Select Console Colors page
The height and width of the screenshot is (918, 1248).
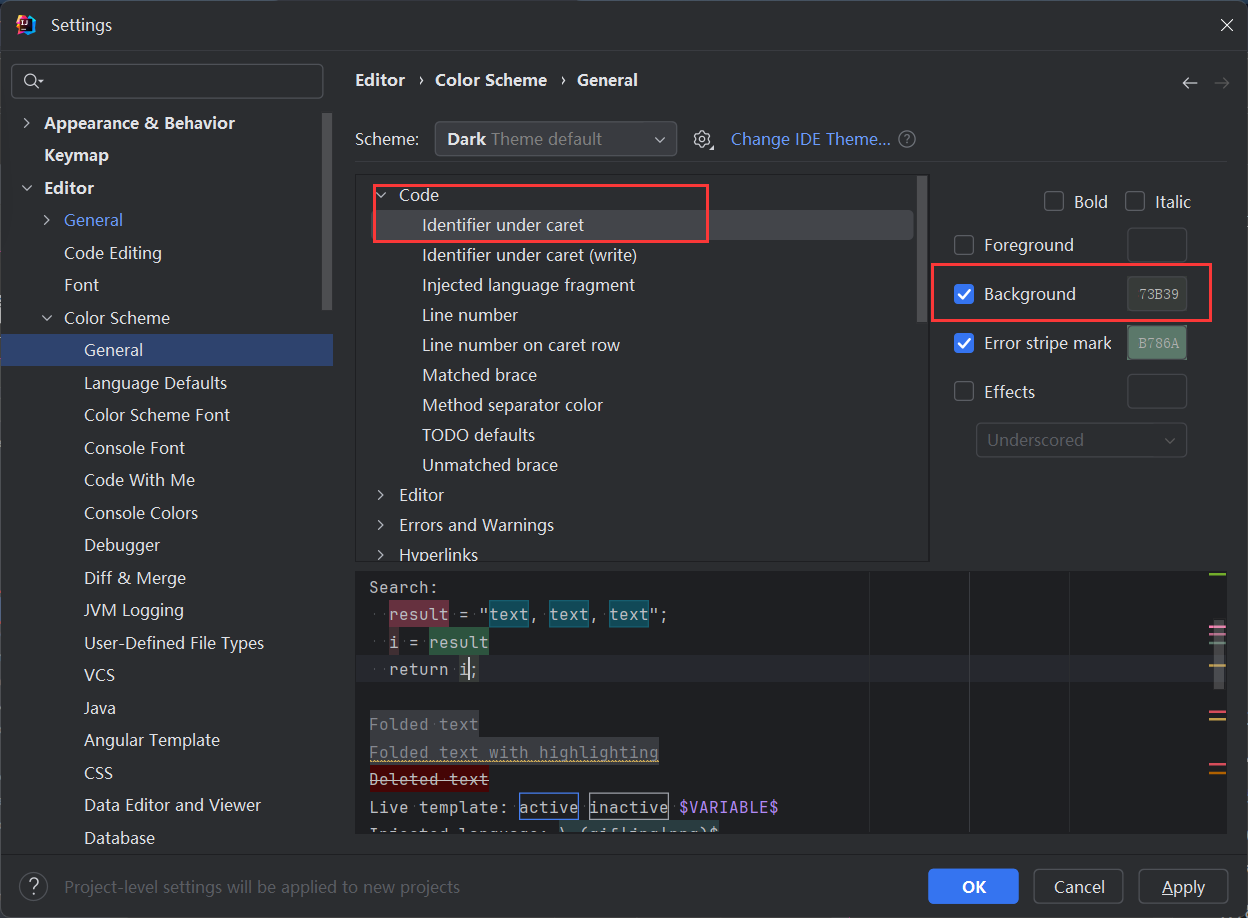(141, 513)
